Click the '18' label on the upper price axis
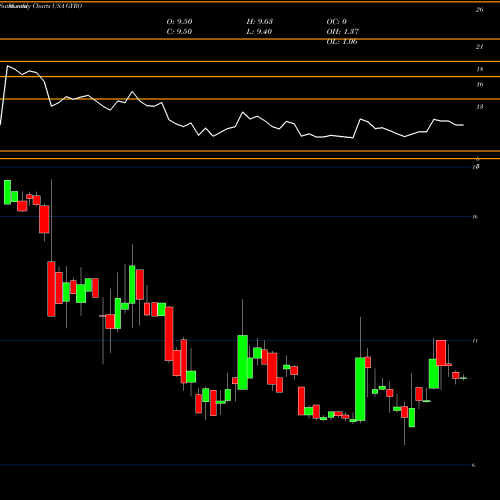500x500 pixels. (x=479, y=69)
